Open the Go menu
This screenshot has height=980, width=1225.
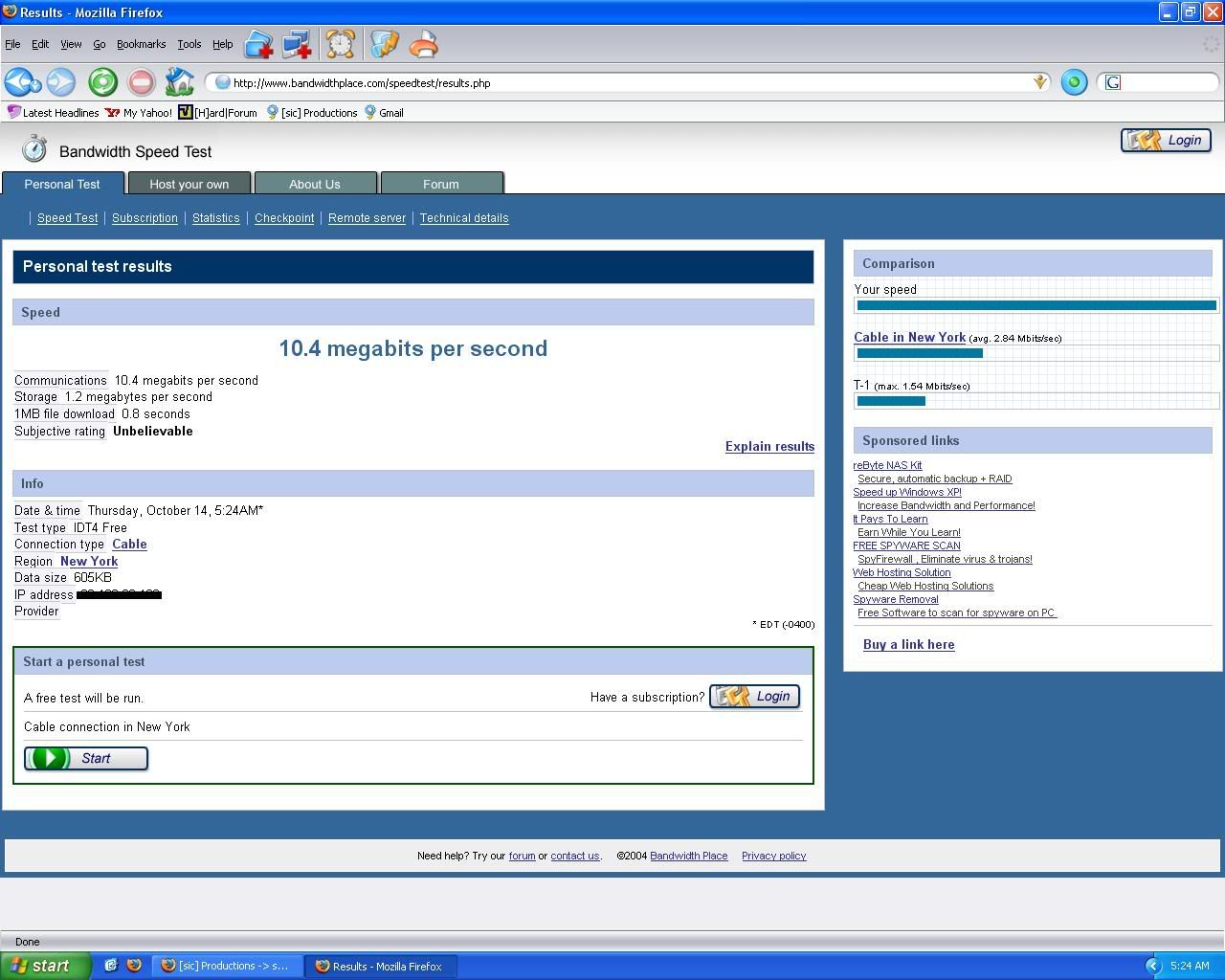click(x=99, y=44)
